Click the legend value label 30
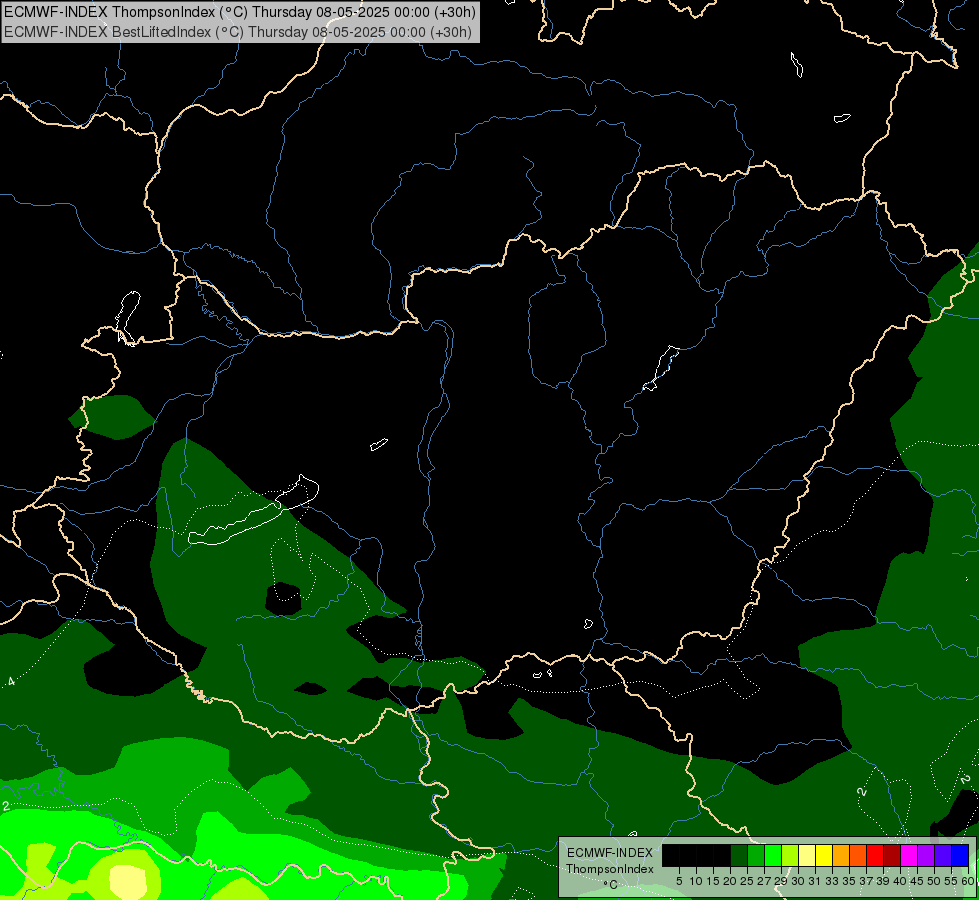This screenshot has width=979, height=900. (x=798, y=881)
